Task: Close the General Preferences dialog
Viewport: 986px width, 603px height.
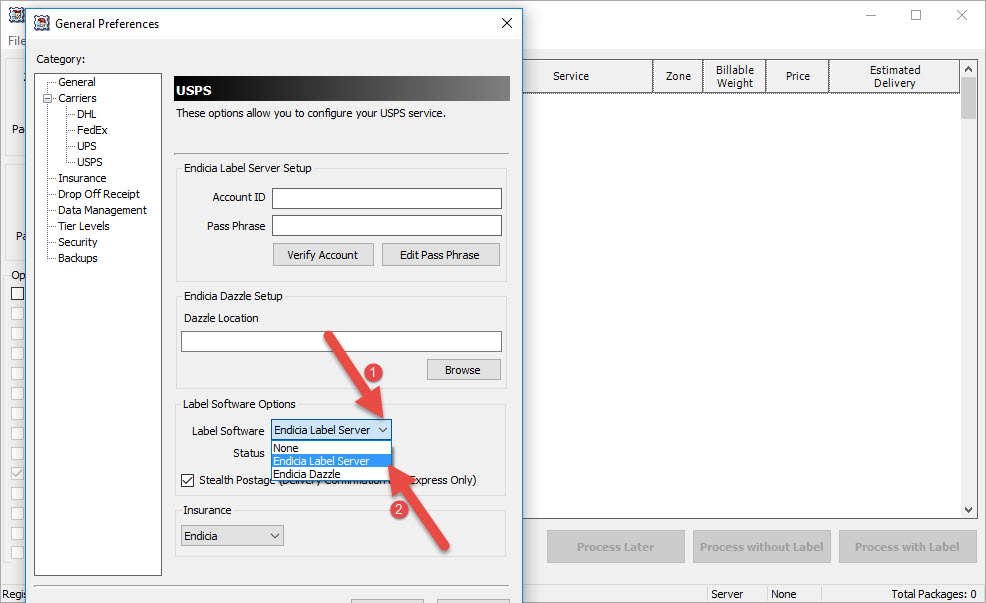Action: pos(507,23)
